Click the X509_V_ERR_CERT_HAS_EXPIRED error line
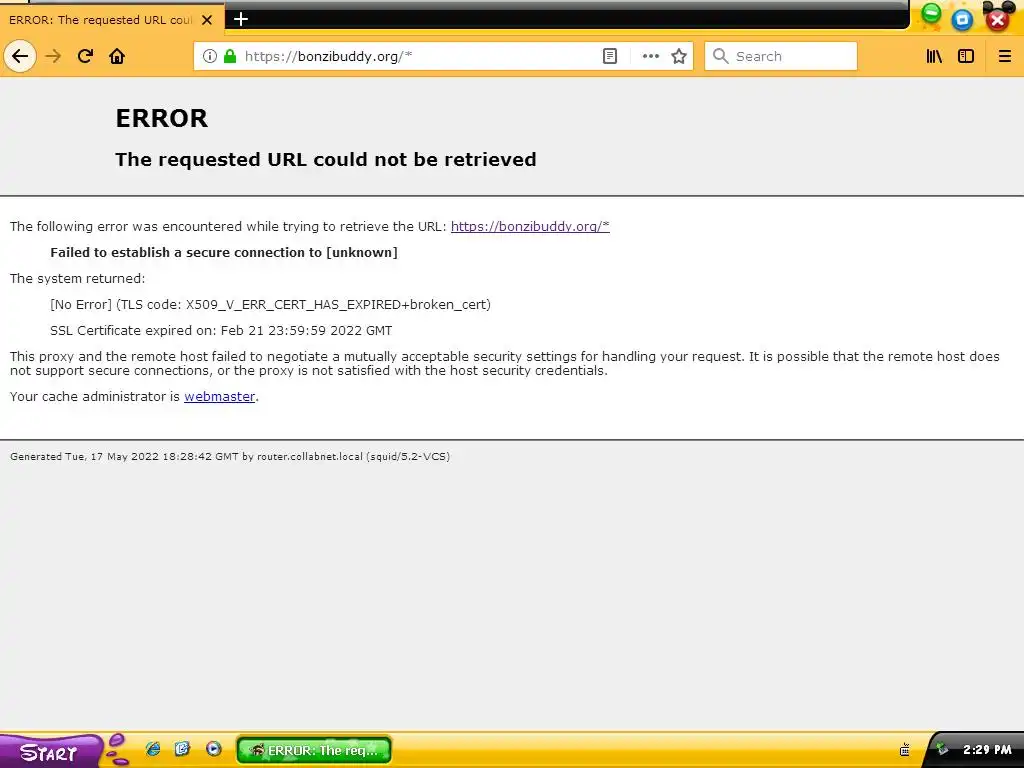Screen dimensions: 1024x768 click(270, 304)
